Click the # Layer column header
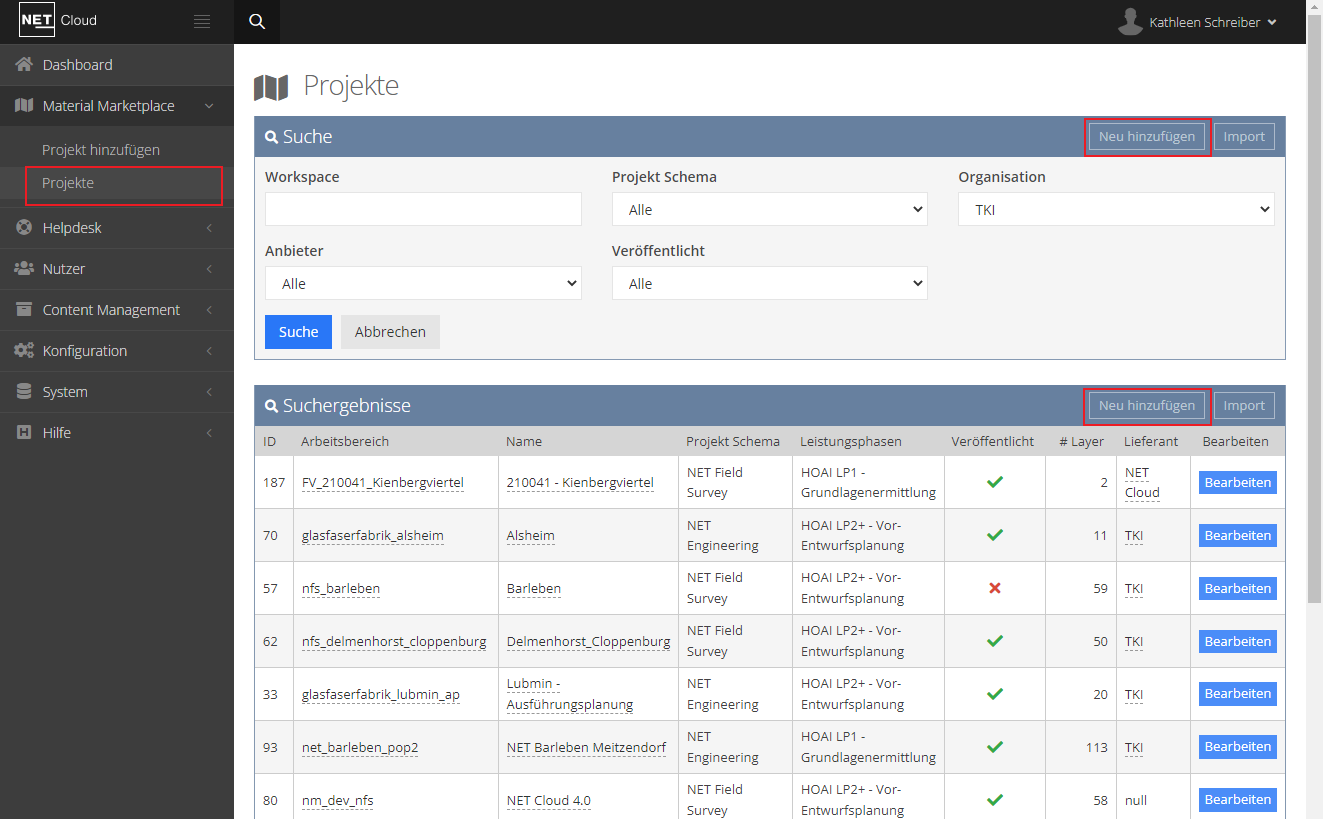Screen dimensions: 1323x819 [1082, 441]
